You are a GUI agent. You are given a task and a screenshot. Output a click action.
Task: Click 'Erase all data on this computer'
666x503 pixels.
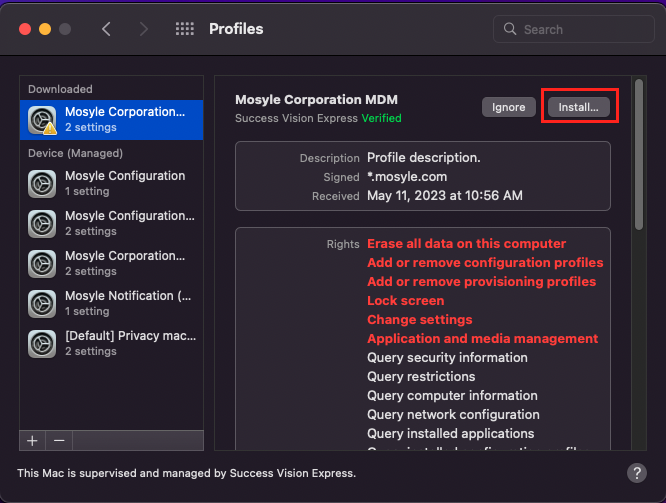(466, 243)
